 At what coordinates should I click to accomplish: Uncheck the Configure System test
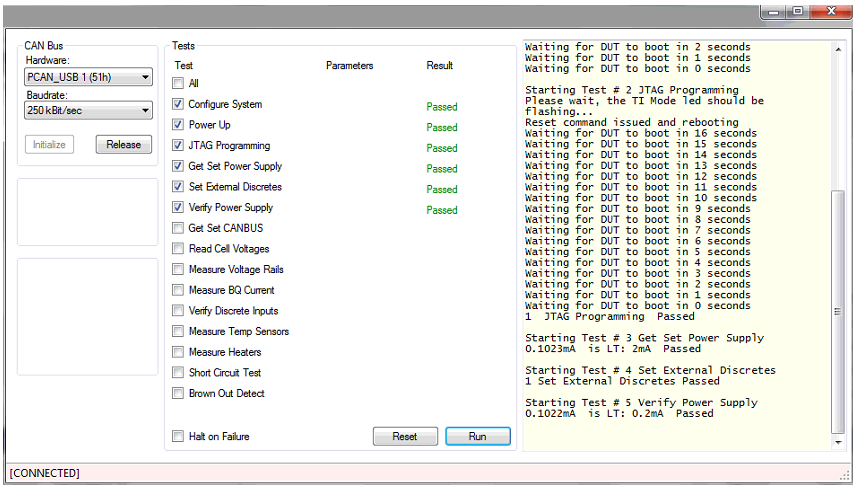click(178, 104)
